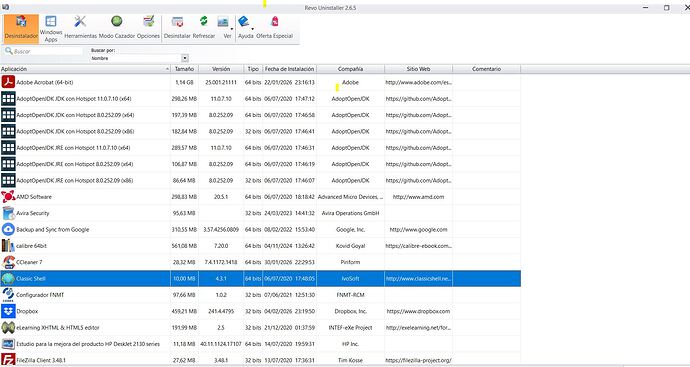Click the Avira Security name text
This screenshot has width=690, height=367.
pyautogui.click(x=33, y=213)
